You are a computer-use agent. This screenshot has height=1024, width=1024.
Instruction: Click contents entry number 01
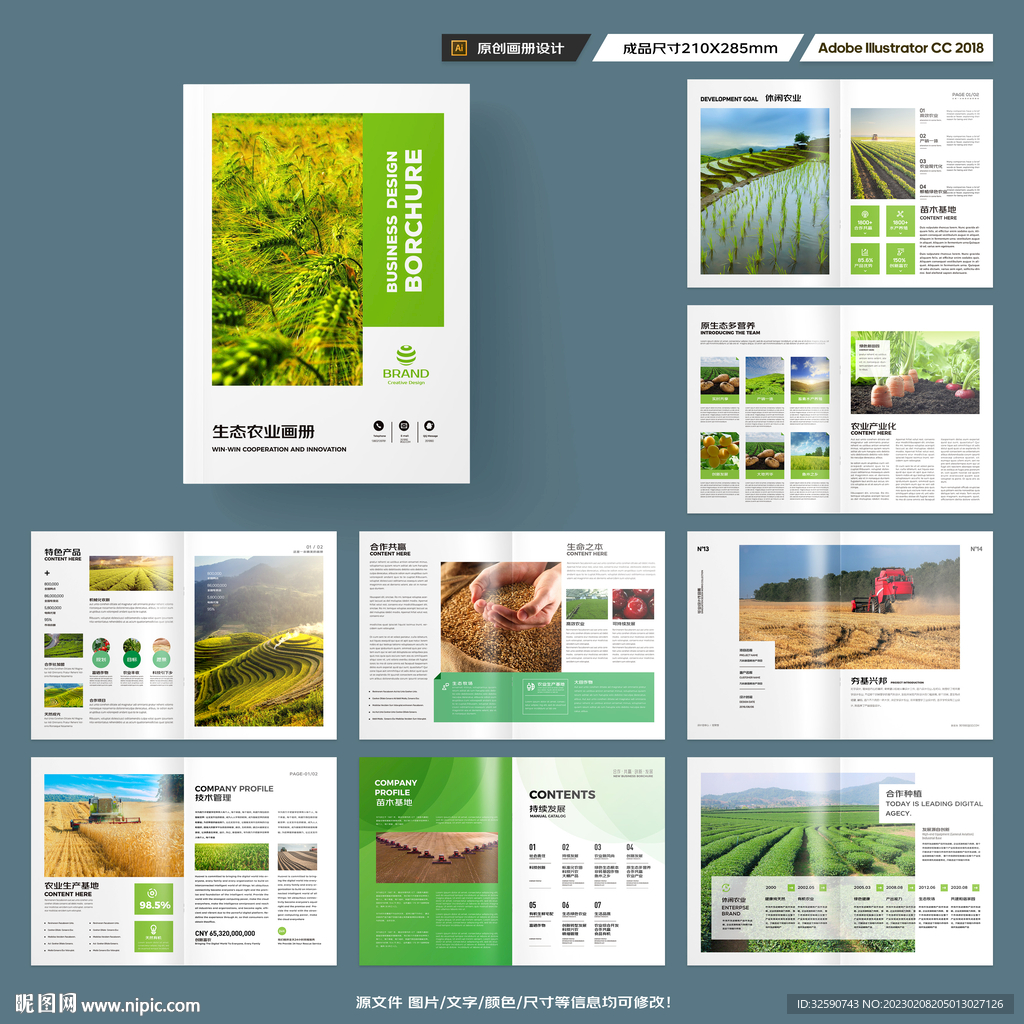tap(532, 847)
